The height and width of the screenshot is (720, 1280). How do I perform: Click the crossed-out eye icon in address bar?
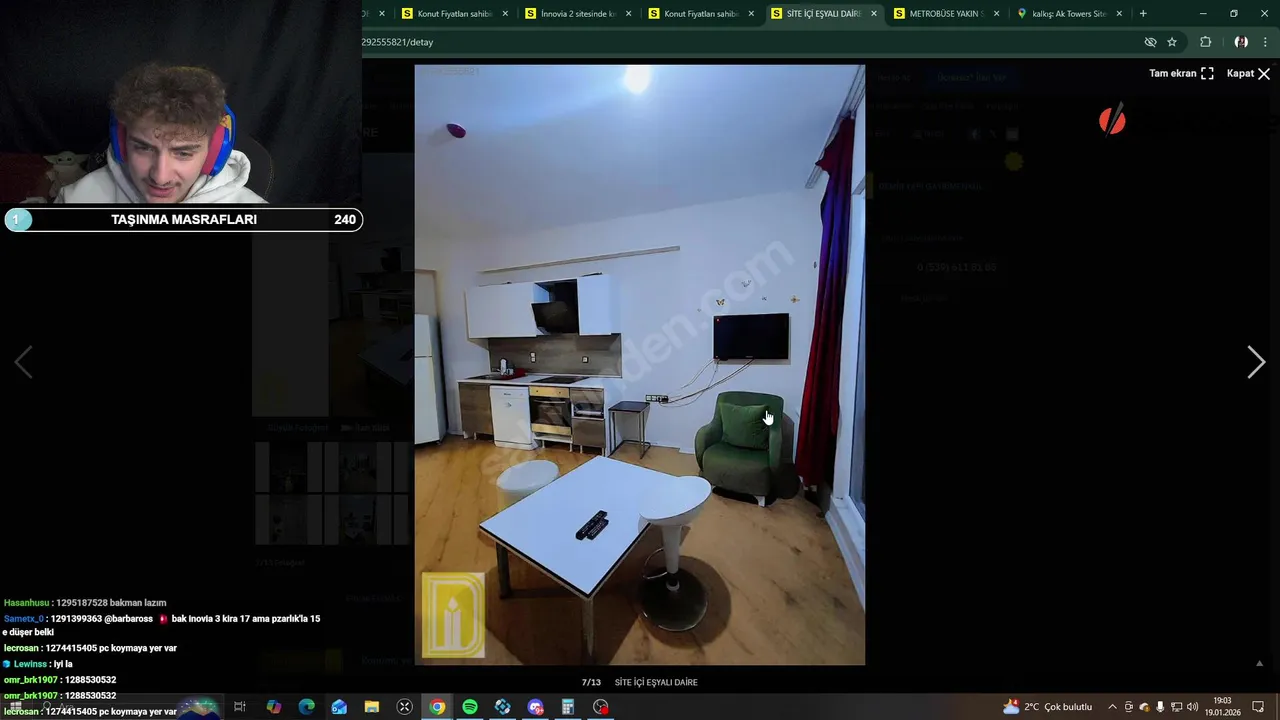[1150, 42]
